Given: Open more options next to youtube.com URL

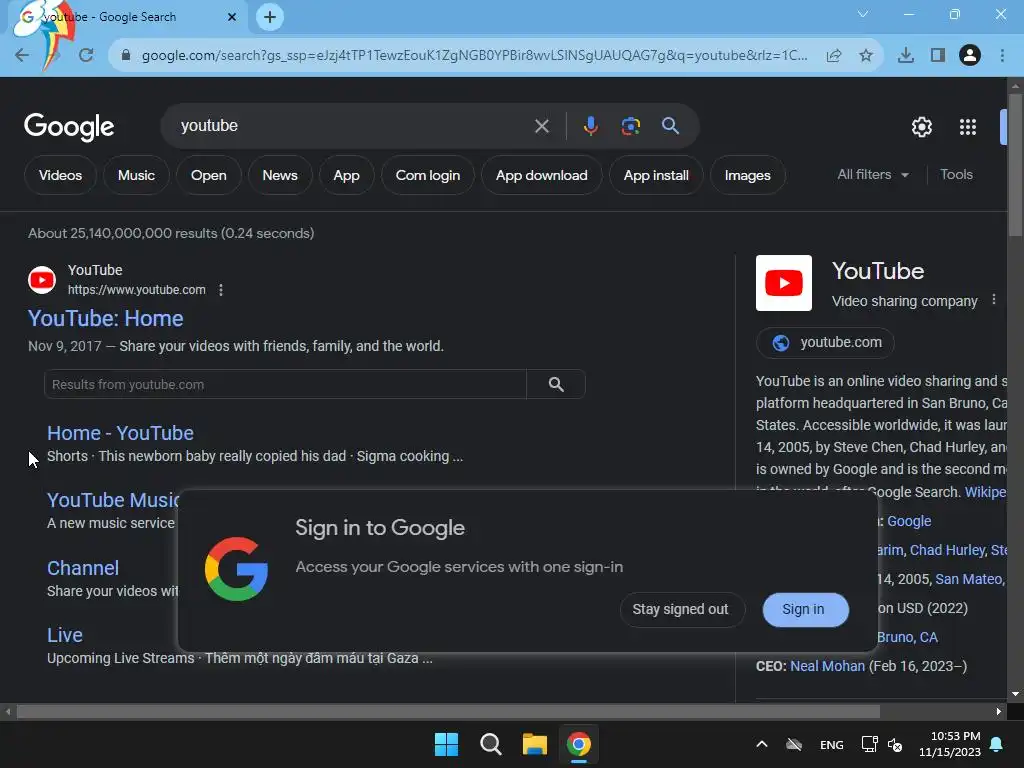Looking at the screenshot, I should (221, 290).
